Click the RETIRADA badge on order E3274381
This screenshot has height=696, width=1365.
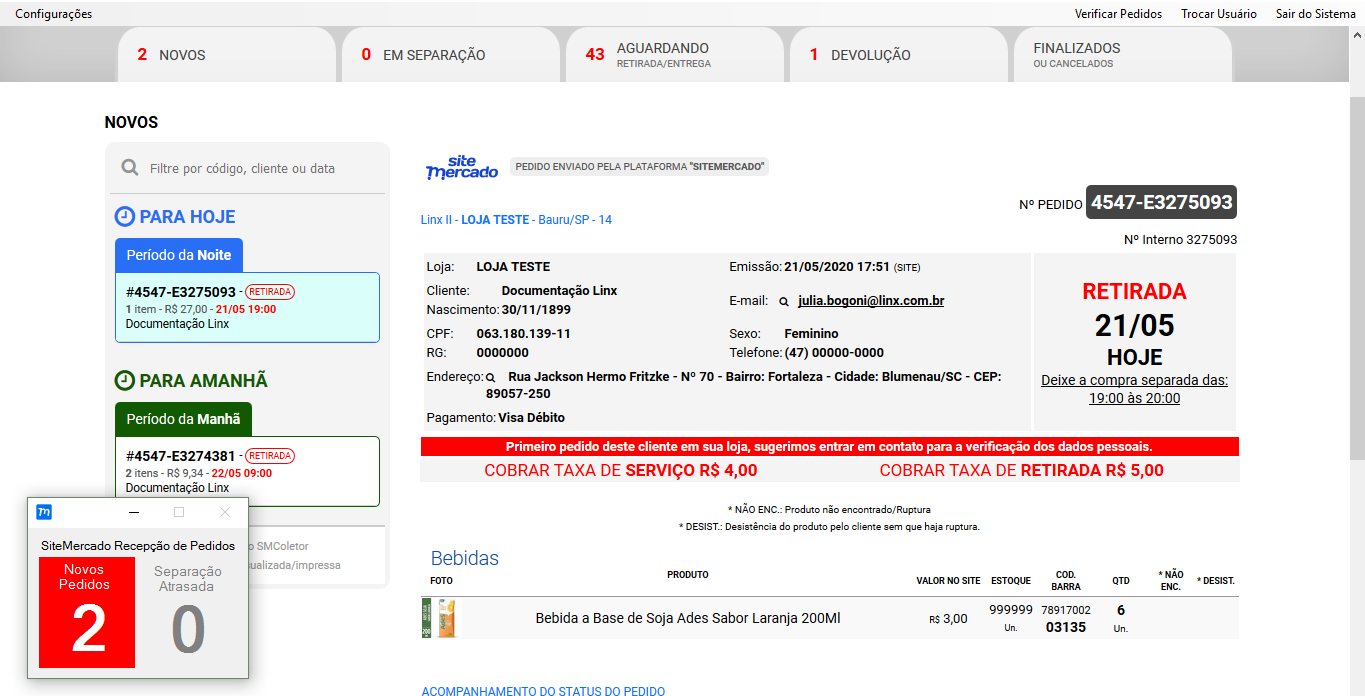point(270,456)
